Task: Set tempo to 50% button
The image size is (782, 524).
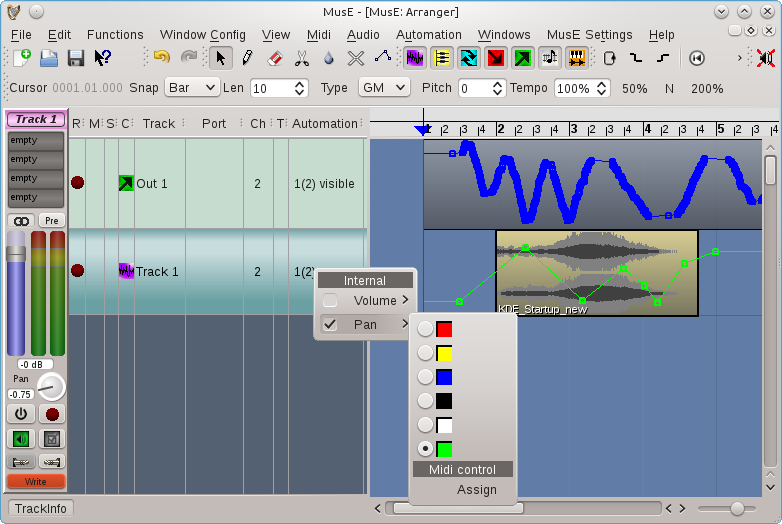Action: 634,88
